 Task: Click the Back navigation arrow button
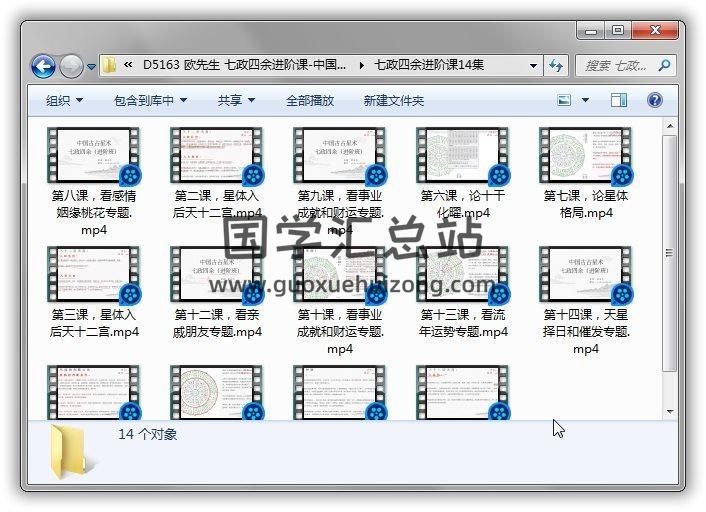(43, 67)
